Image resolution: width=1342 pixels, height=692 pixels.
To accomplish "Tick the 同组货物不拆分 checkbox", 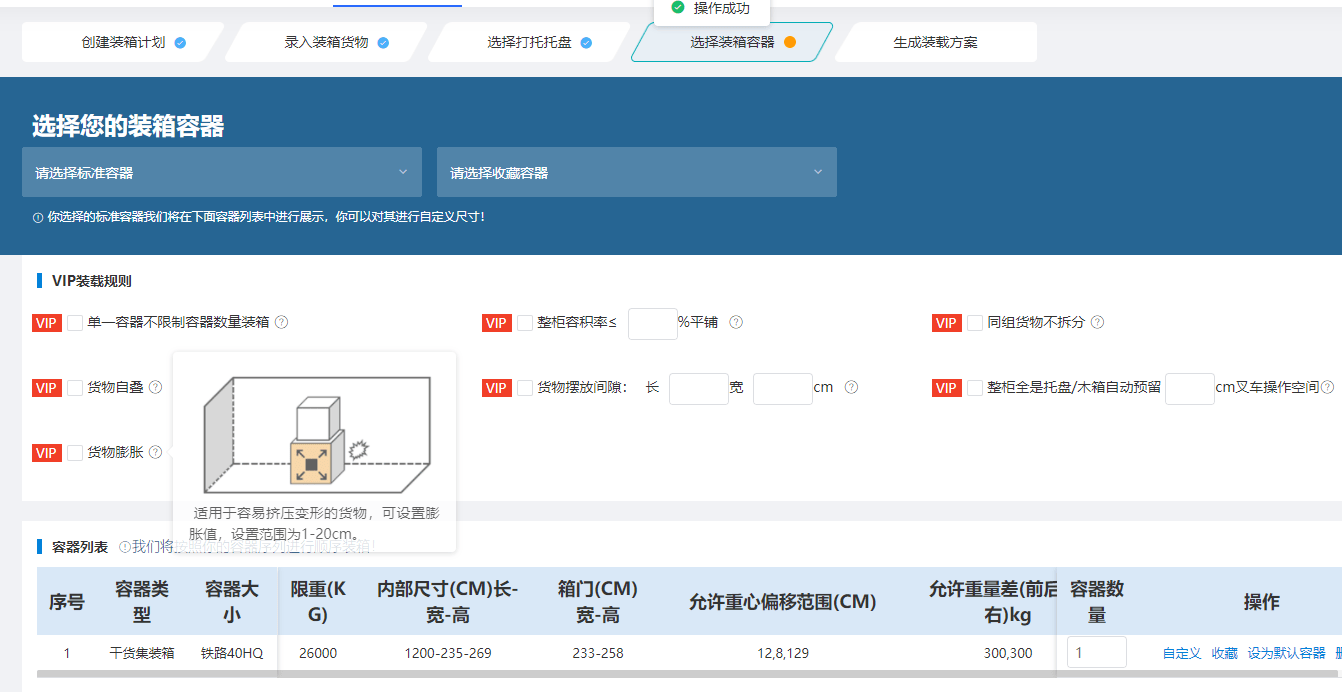I will pos(975,322).
